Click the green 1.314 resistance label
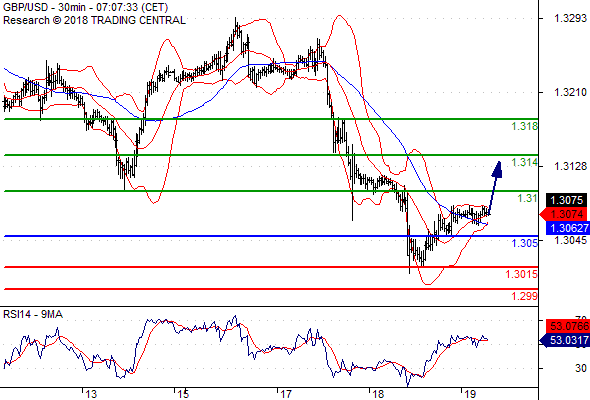 [525, 163]
